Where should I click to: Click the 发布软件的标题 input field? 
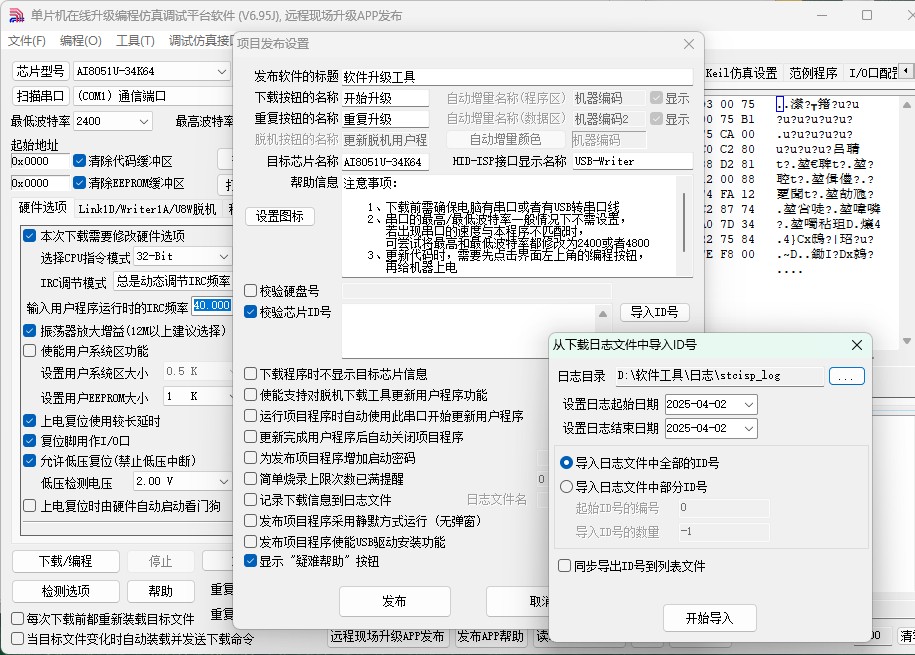516,77
